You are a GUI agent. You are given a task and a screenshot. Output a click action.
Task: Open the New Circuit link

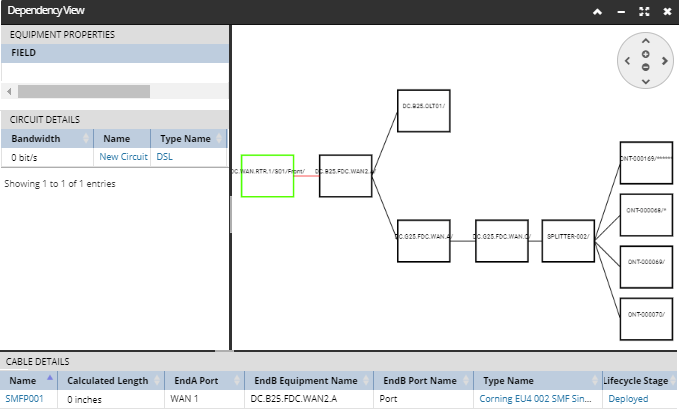(123, 157)
